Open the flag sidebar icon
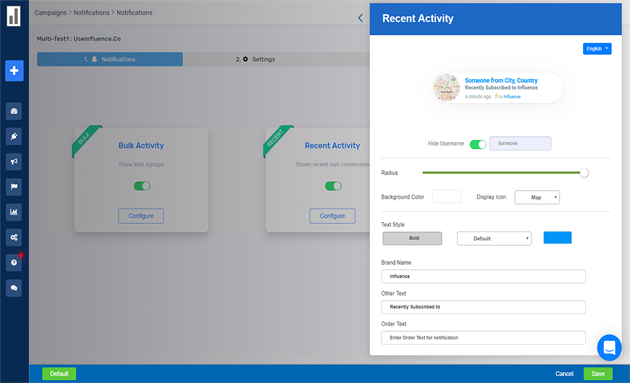630x383 pixels. pyautogui.click(x=14, y=187)
